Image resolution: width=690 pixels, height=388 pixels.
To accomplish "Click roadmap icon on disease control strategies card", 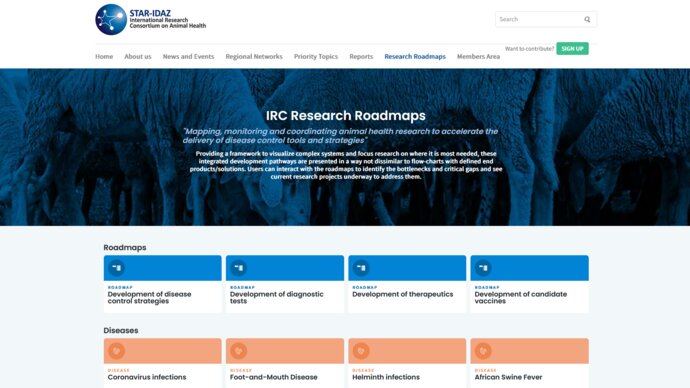I will (x=117, y=267).
